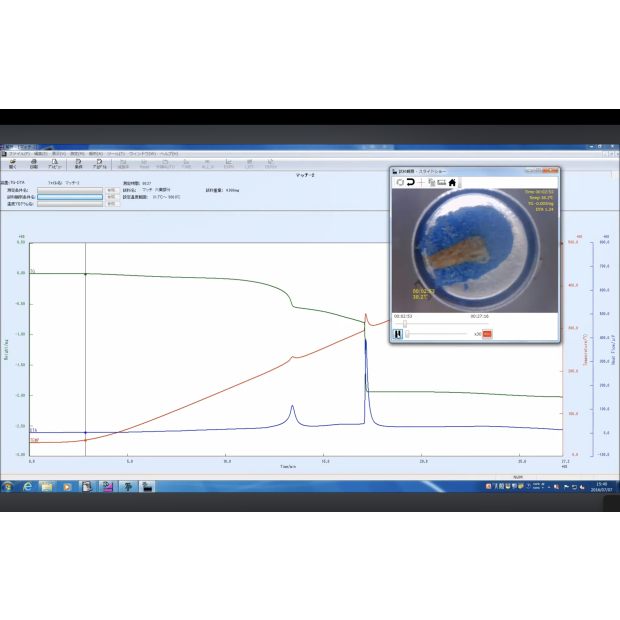Click the browse button beside measurement condition field
This screenshot has width=620, height=620.
(111, 189)
